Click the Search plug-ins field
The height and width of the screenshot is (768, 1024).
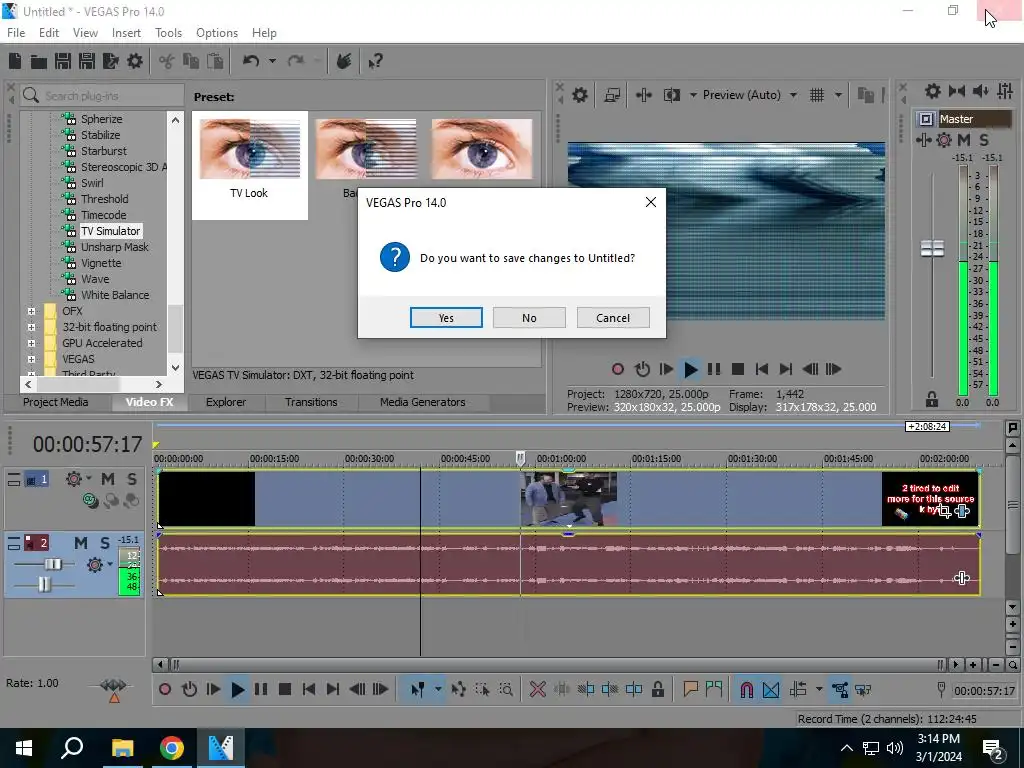(103, 95)
